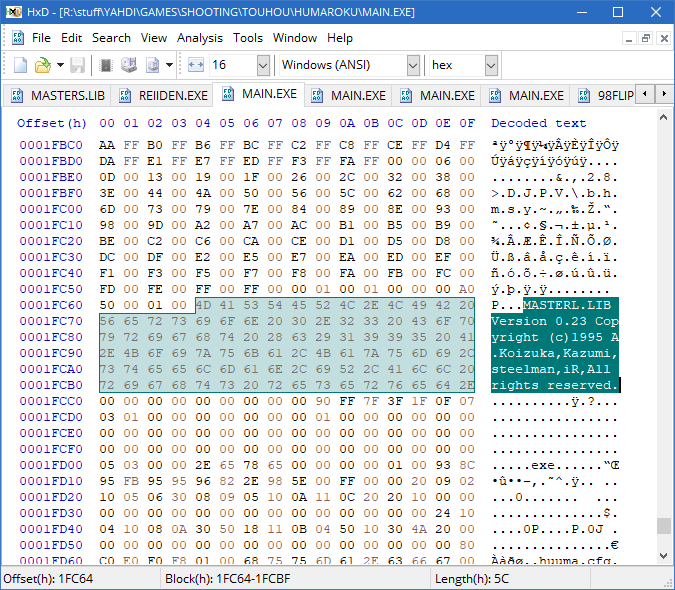The height and width of the screenshot is (590, 675).
Task: Open the File menu
Action: pyautogui.click(x=41, y=38)
